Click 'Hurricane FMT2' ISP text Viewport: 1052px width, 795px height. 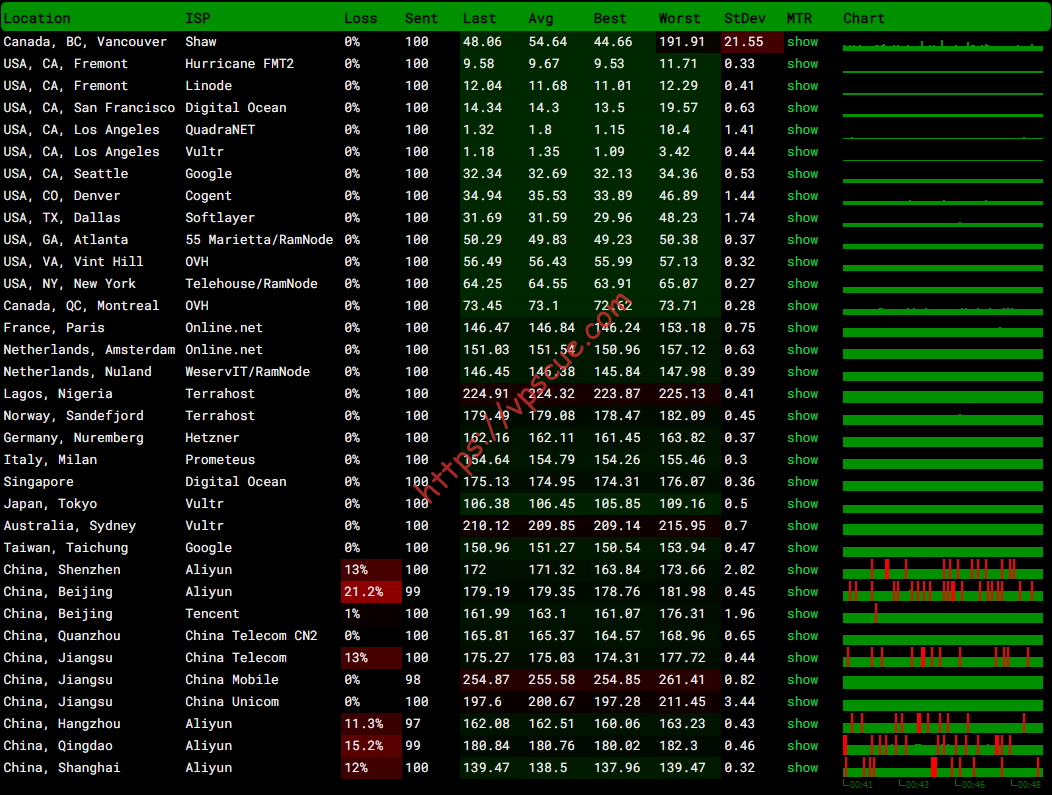(x=240, y=64)
